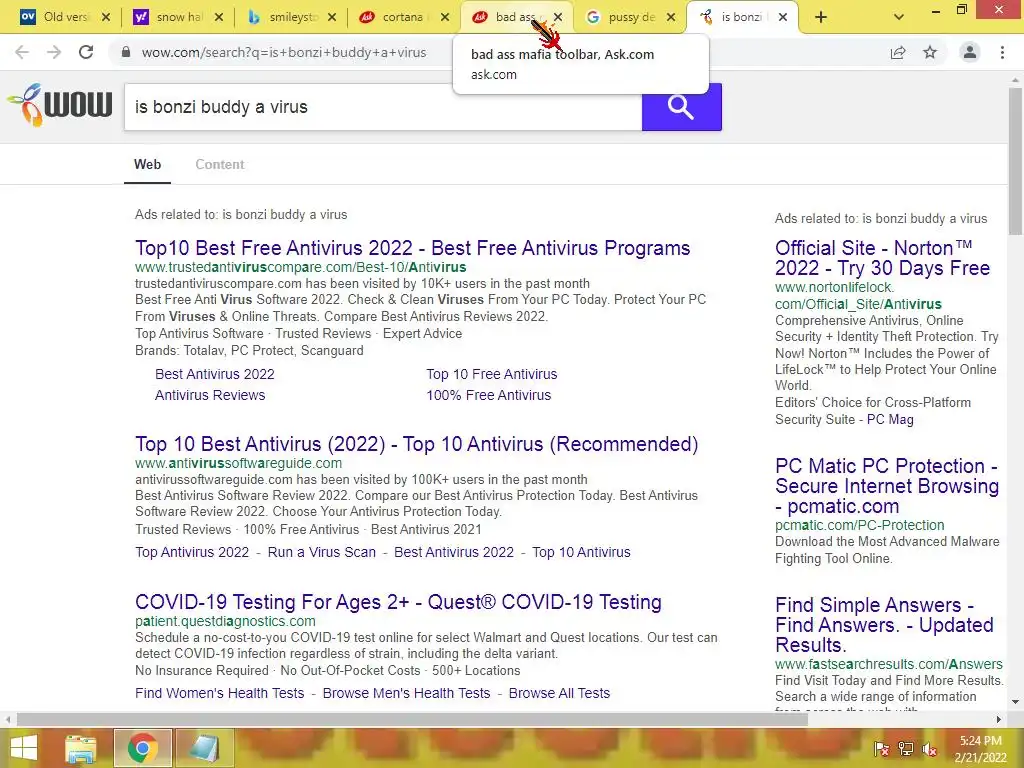Click the vertical scrollbar down arrow
Image resolution: width=1024 pixels, height=768 pixels.
(x=1015, y=702)
